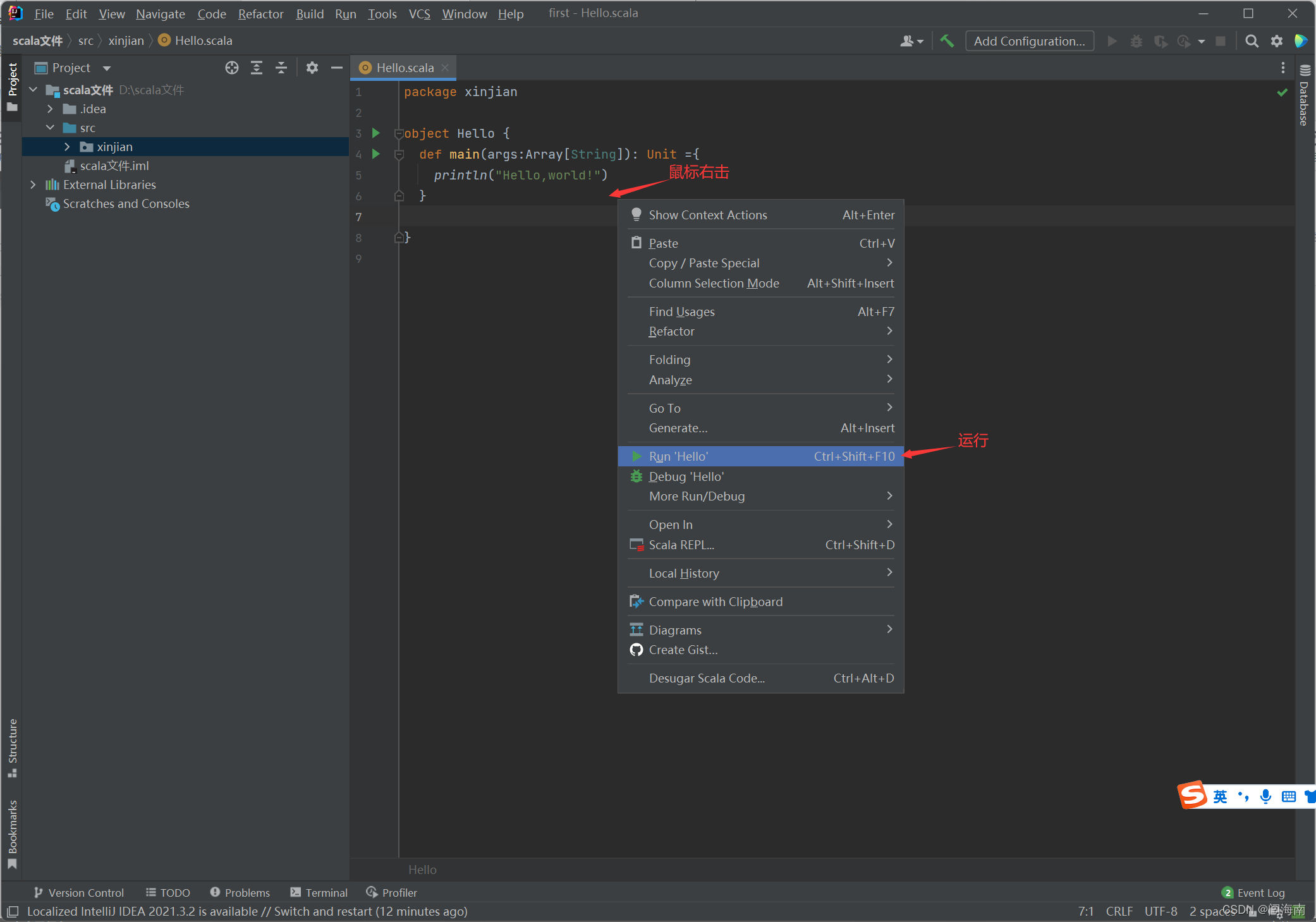
Task: Choose Find Usages from context menu
Action: click(761, 312)
